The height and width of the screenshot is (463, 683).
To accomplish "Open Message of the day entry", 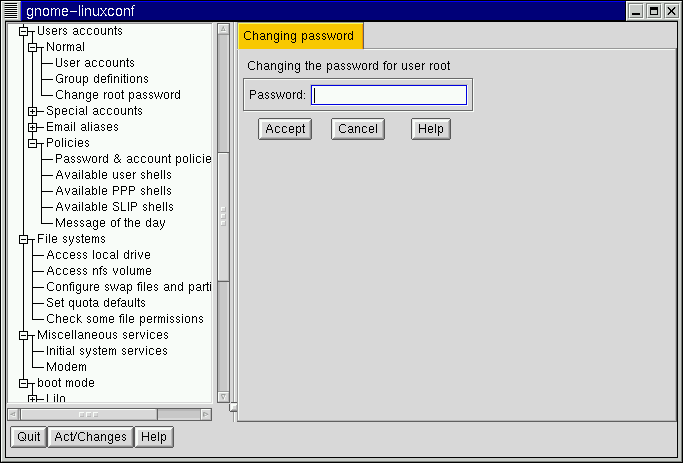I will pyautogui.click(x=110, y=223).
